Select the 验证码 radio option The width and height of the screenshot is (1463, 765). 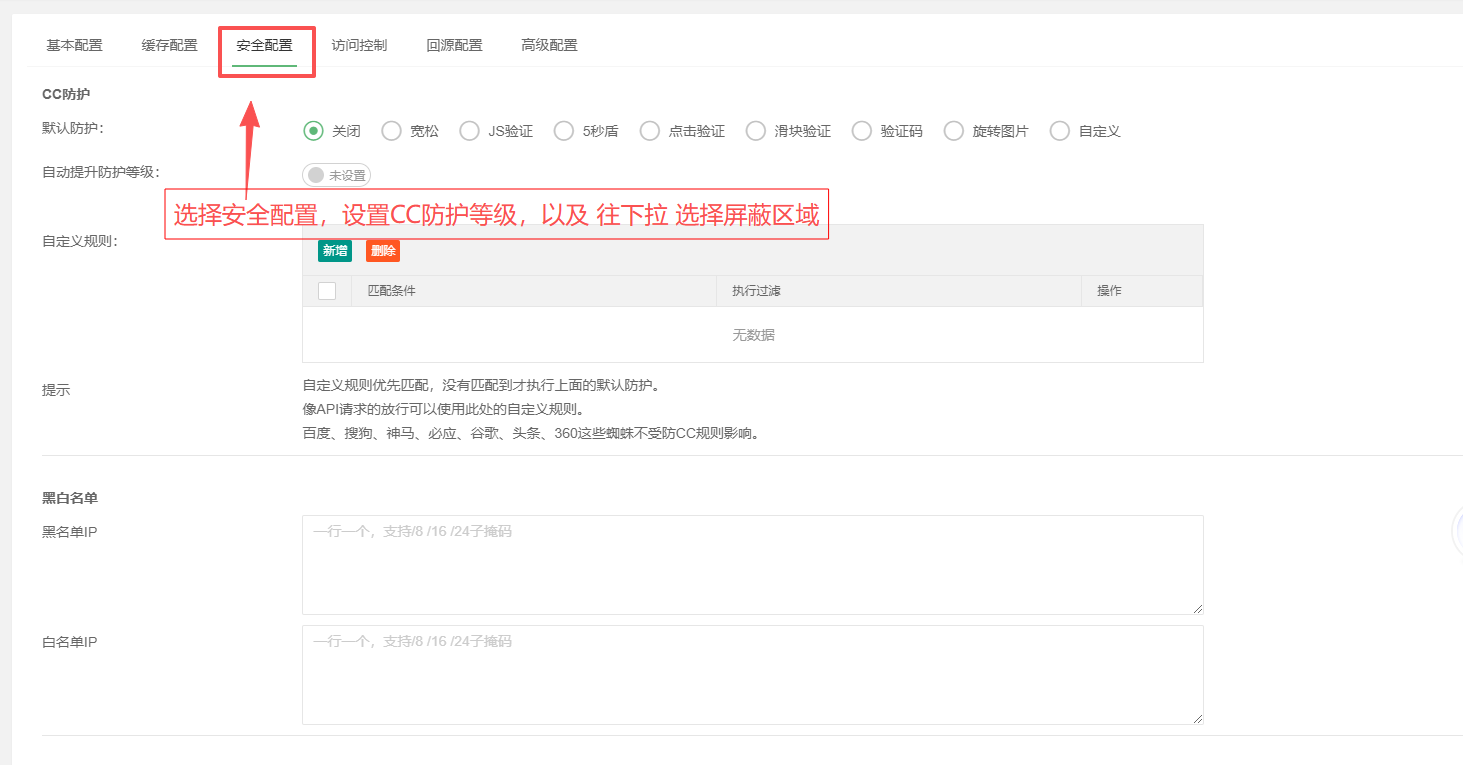point(862,131)
